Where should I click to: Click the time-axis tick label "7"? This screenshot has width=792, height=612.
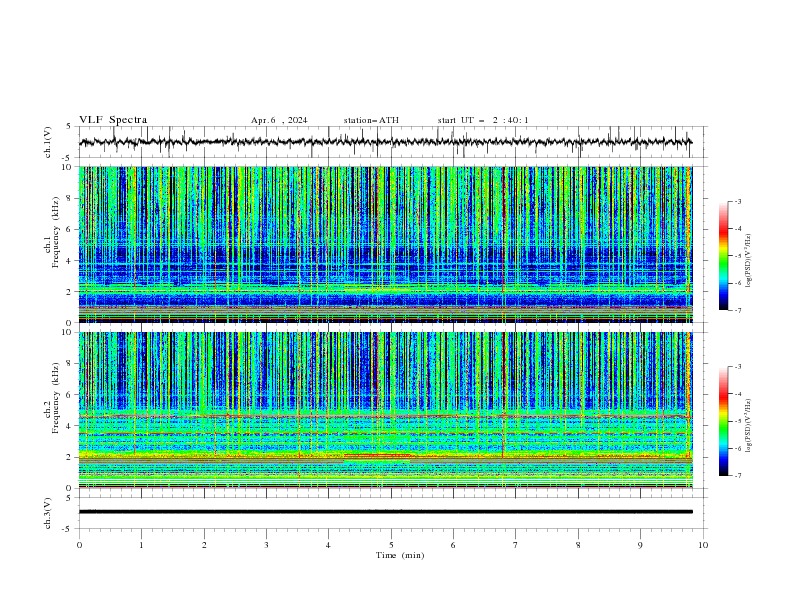pos(516,545)
